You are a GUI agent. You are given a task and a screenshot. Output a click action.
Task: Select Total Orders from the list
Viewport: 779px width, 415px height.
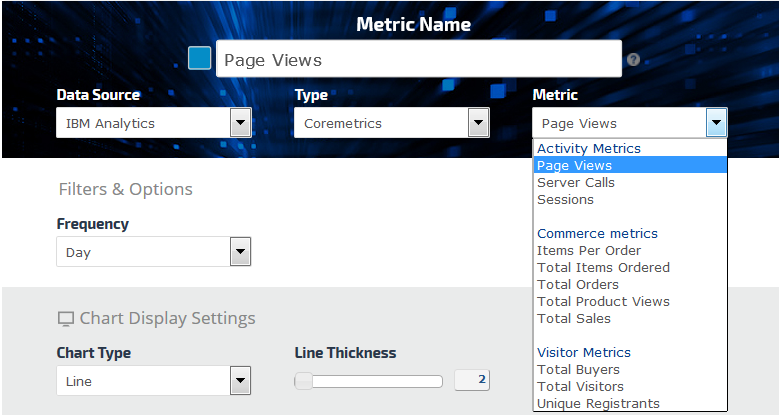(577, 285)
